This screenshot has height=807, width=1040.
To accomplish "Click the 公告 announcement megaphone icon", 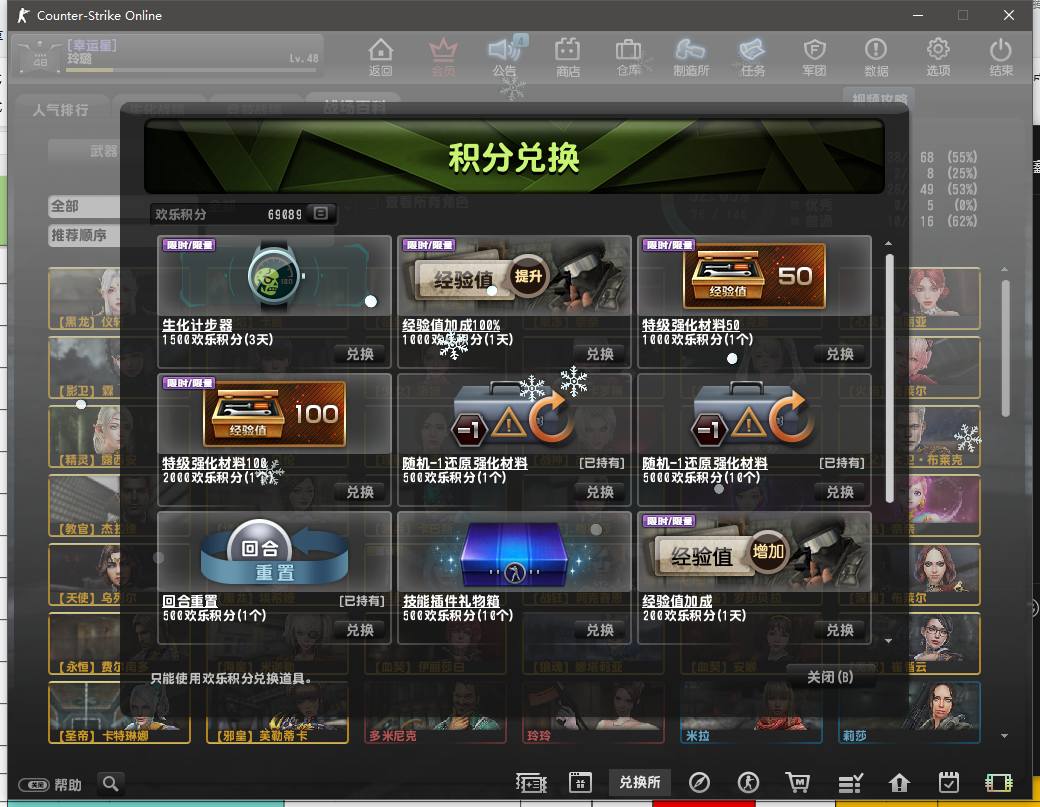I will tap(505, 56).
